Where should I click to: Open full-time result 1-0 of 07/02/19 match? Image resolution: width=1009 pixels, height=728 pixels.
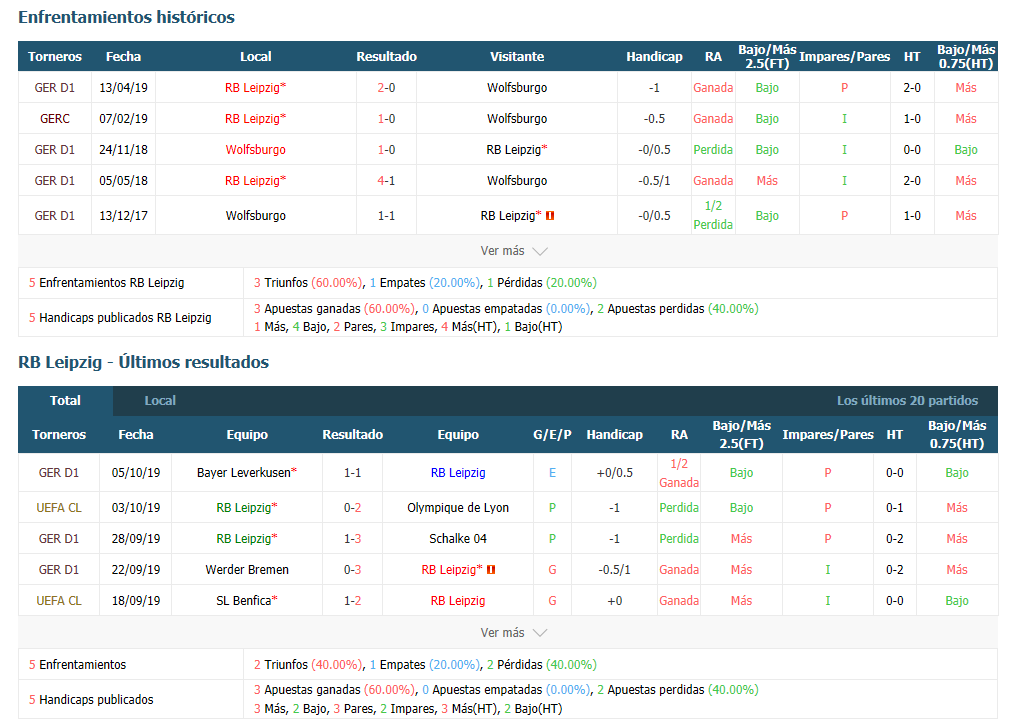pyautogui.click(x=386, y=118)
